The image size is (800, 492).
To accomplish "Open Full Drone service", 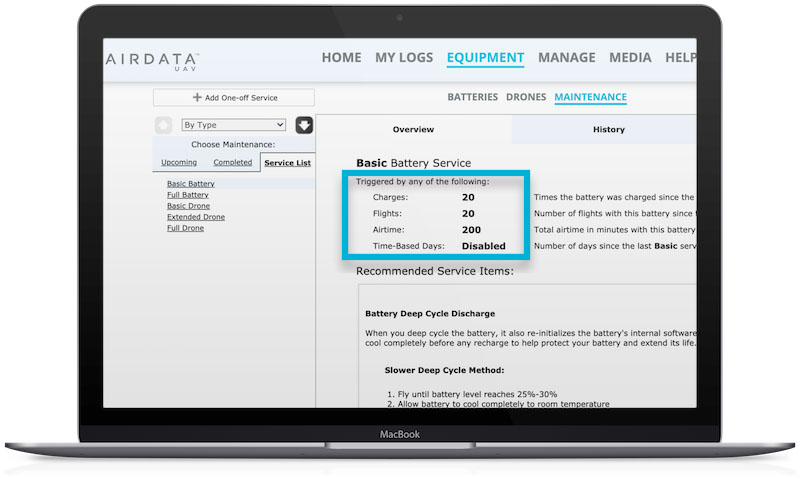I will coord(185,228).
